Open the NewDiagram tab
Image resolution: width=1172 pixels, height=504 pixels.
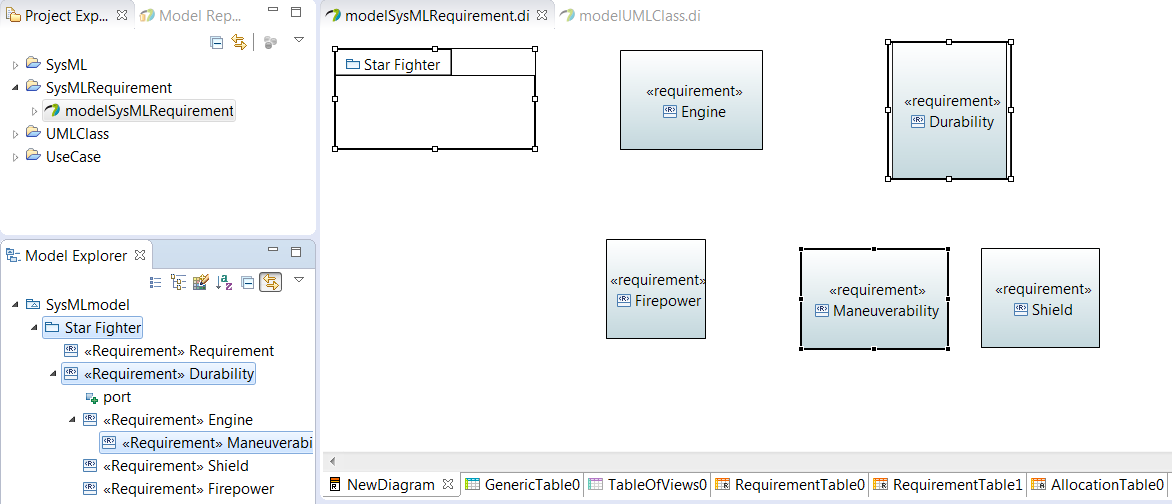click(390, 485)
